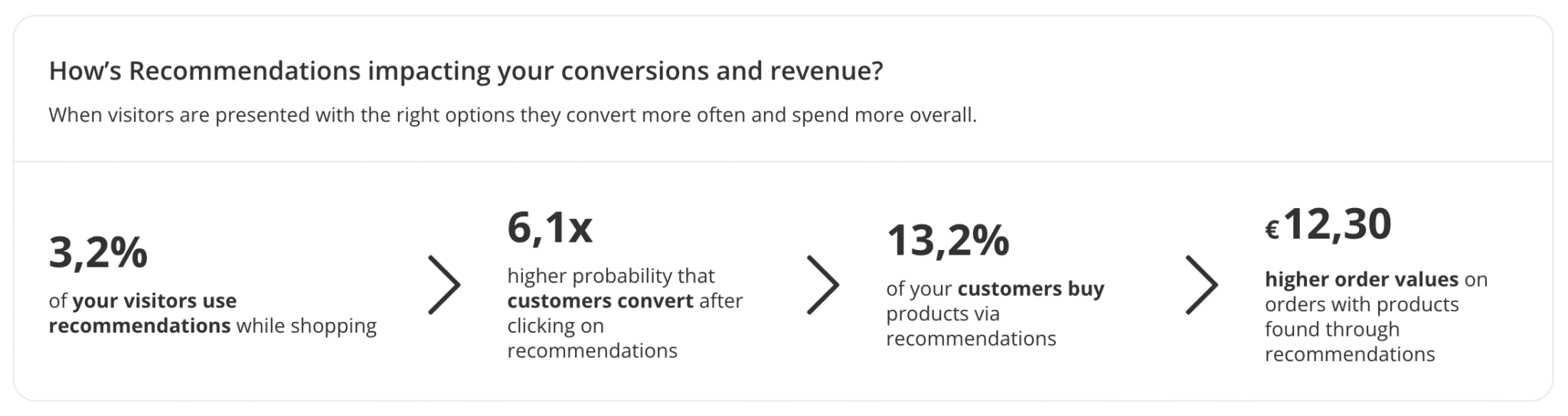Click the arrow after the 3,2% statistic
The image size is (1568, 416).
[444, 285]
